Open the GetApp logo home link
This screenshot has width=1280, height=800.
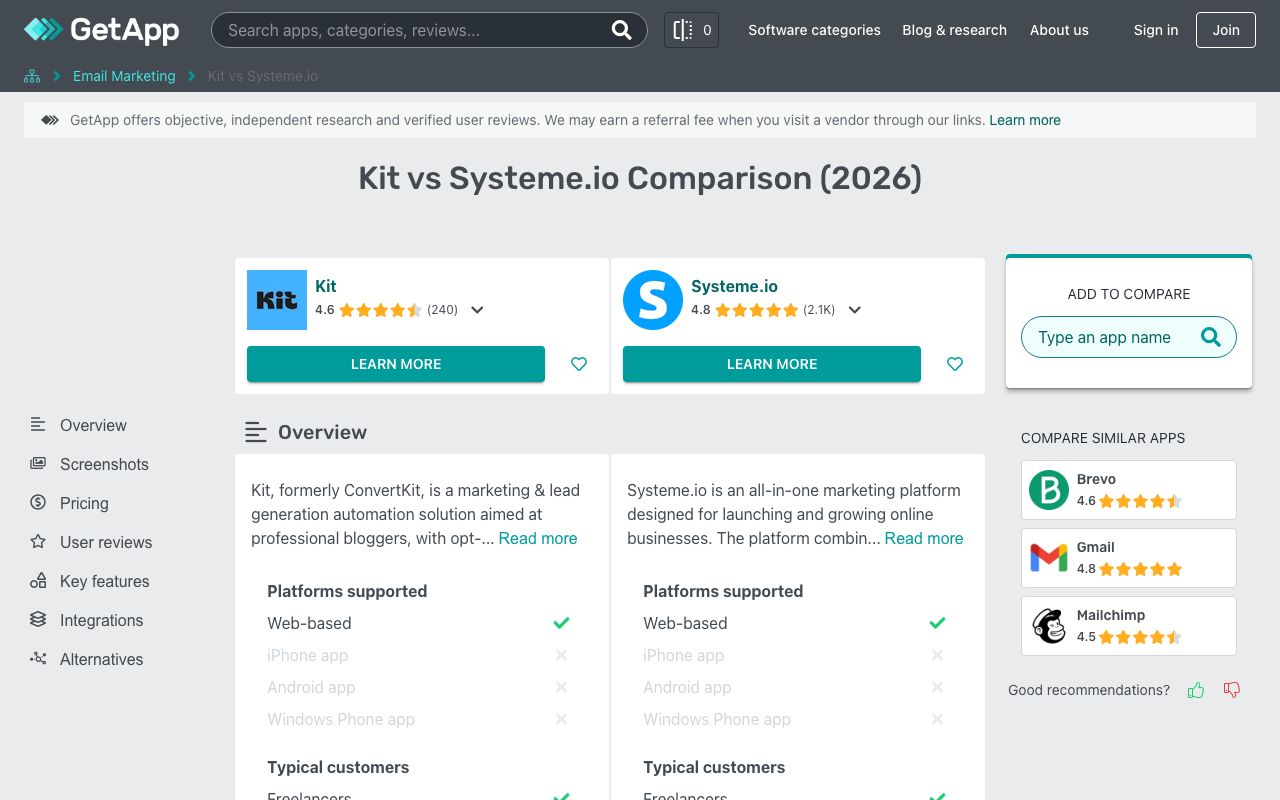tap(101, 30)
